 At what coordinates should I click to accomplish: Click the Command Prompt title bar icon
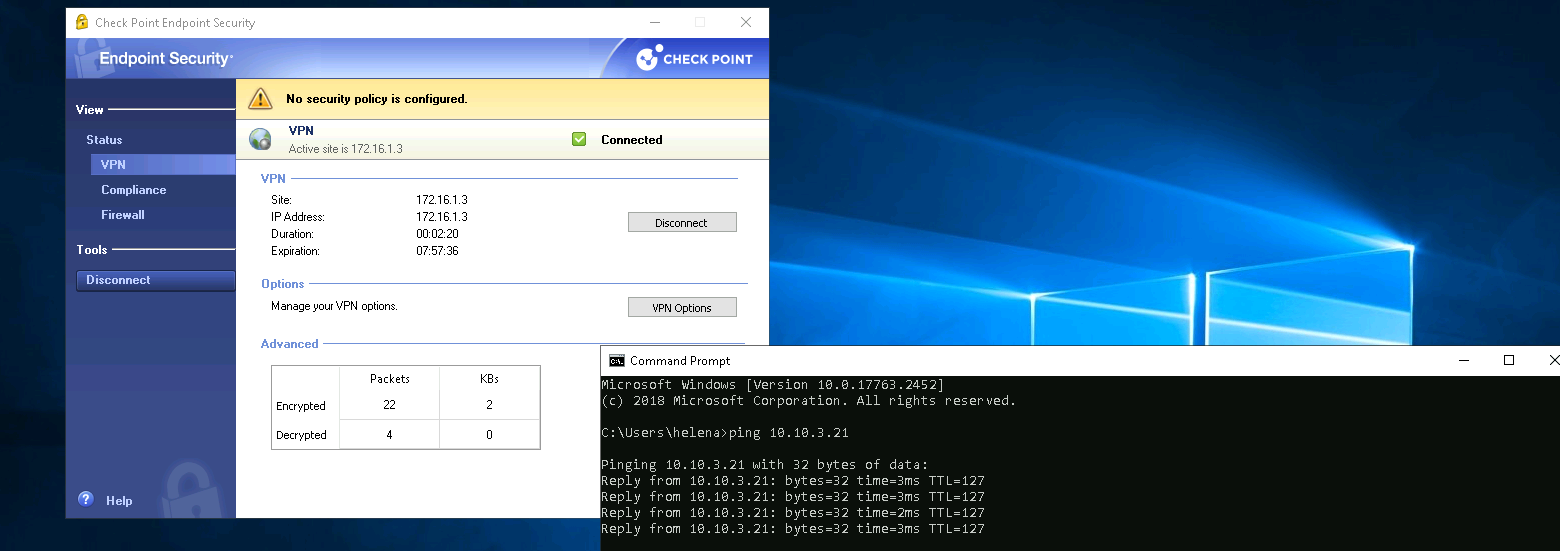pos(617,361)
